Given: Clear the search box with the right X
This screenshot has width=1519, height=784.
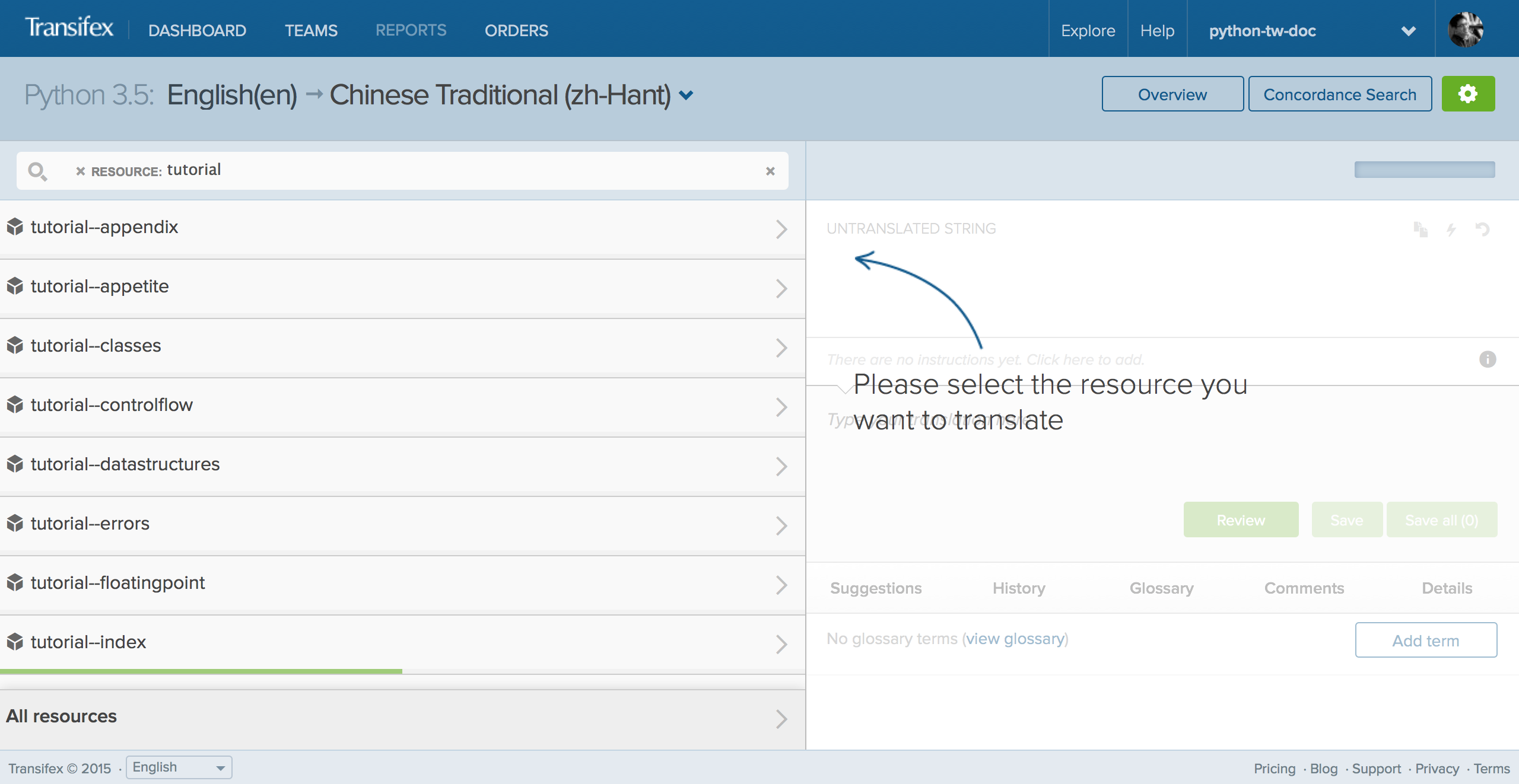Looking at the screenshot, I should click(770, 171).
